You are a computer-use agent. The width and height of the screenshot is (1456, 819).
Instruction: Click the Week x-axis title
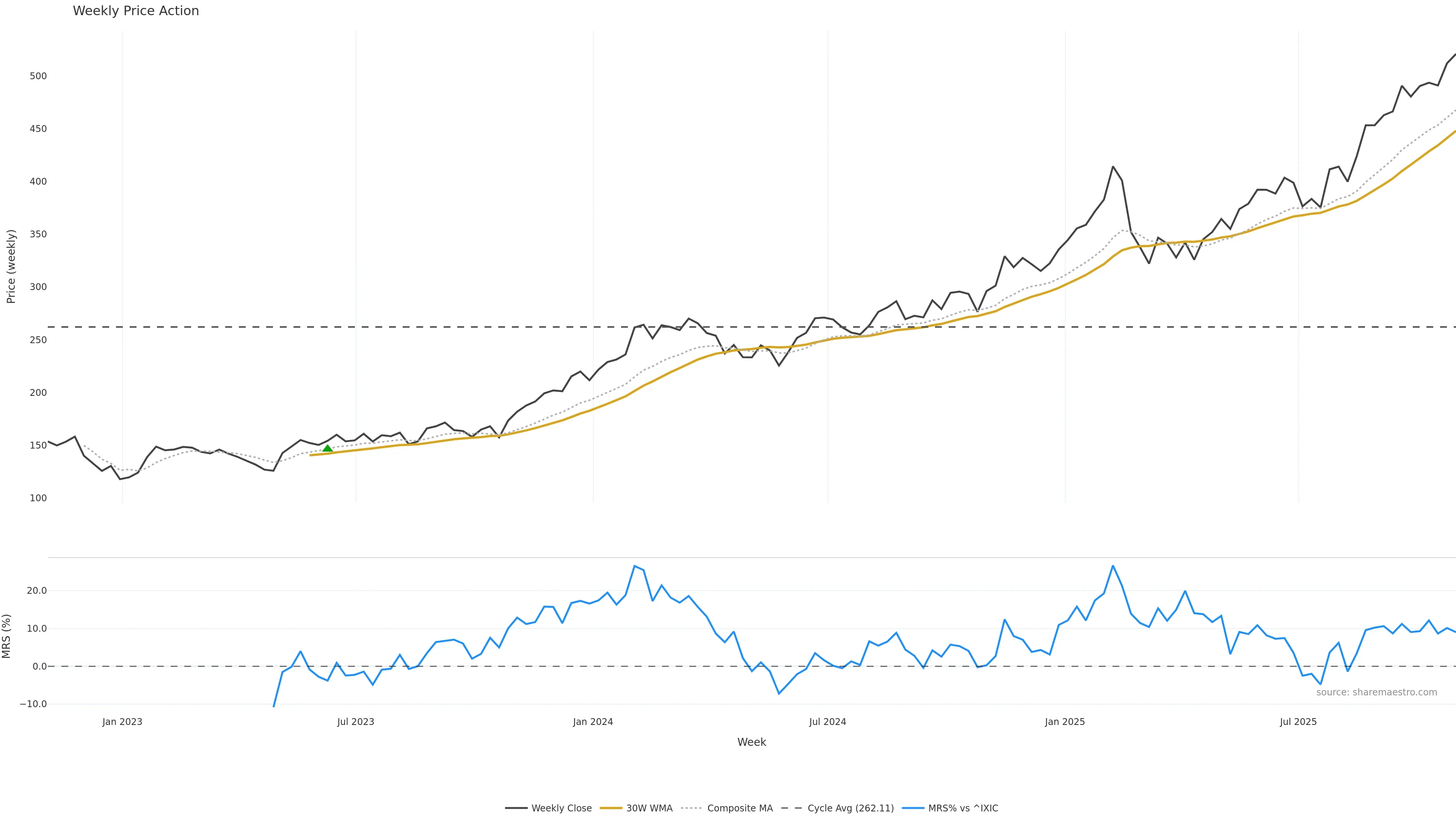(x=751, y=742)
